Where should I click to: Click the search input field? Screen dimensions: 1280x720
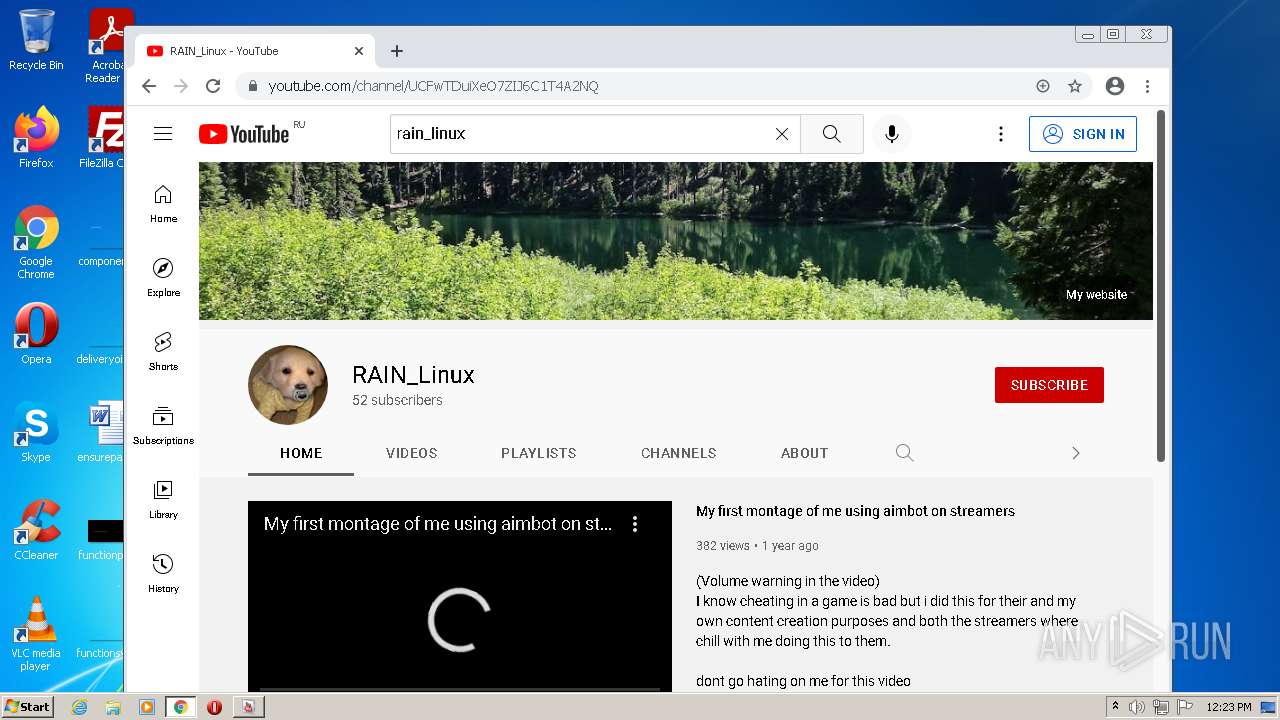click(x=581, y=134)
